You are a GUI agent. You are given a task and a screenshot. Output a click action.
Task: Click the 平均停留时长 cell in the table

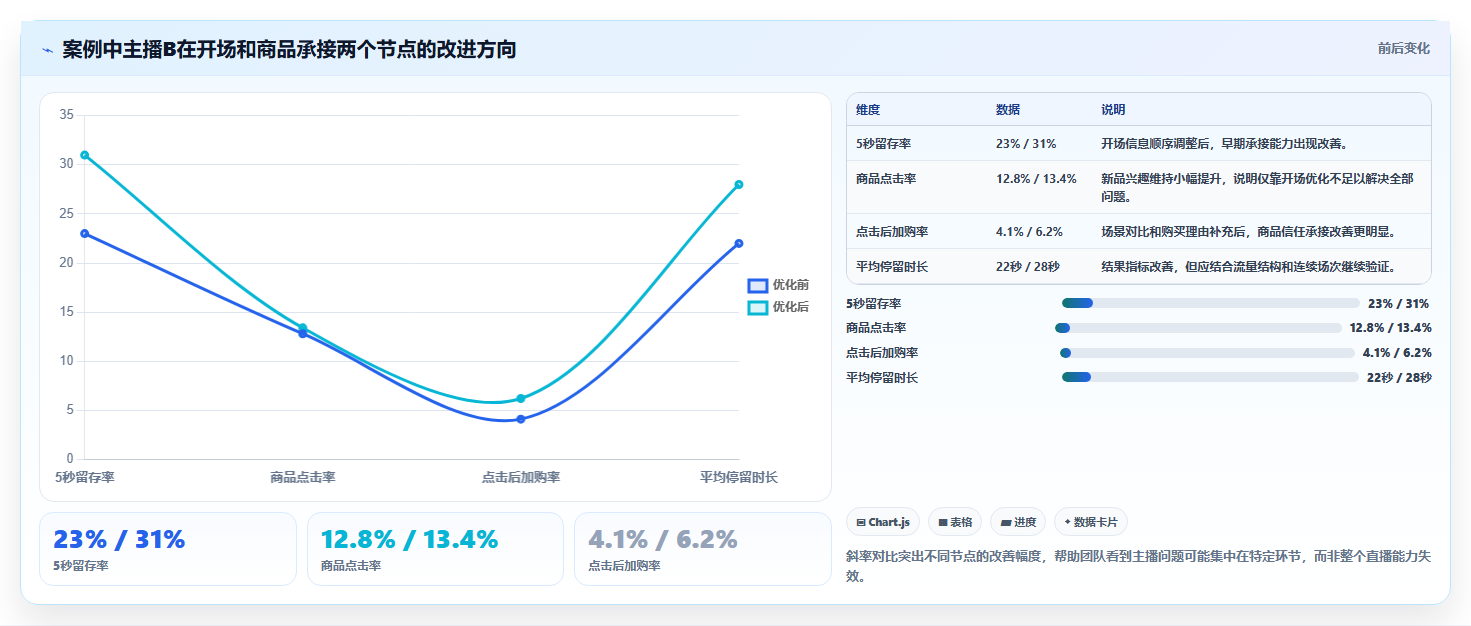point(892,267)
